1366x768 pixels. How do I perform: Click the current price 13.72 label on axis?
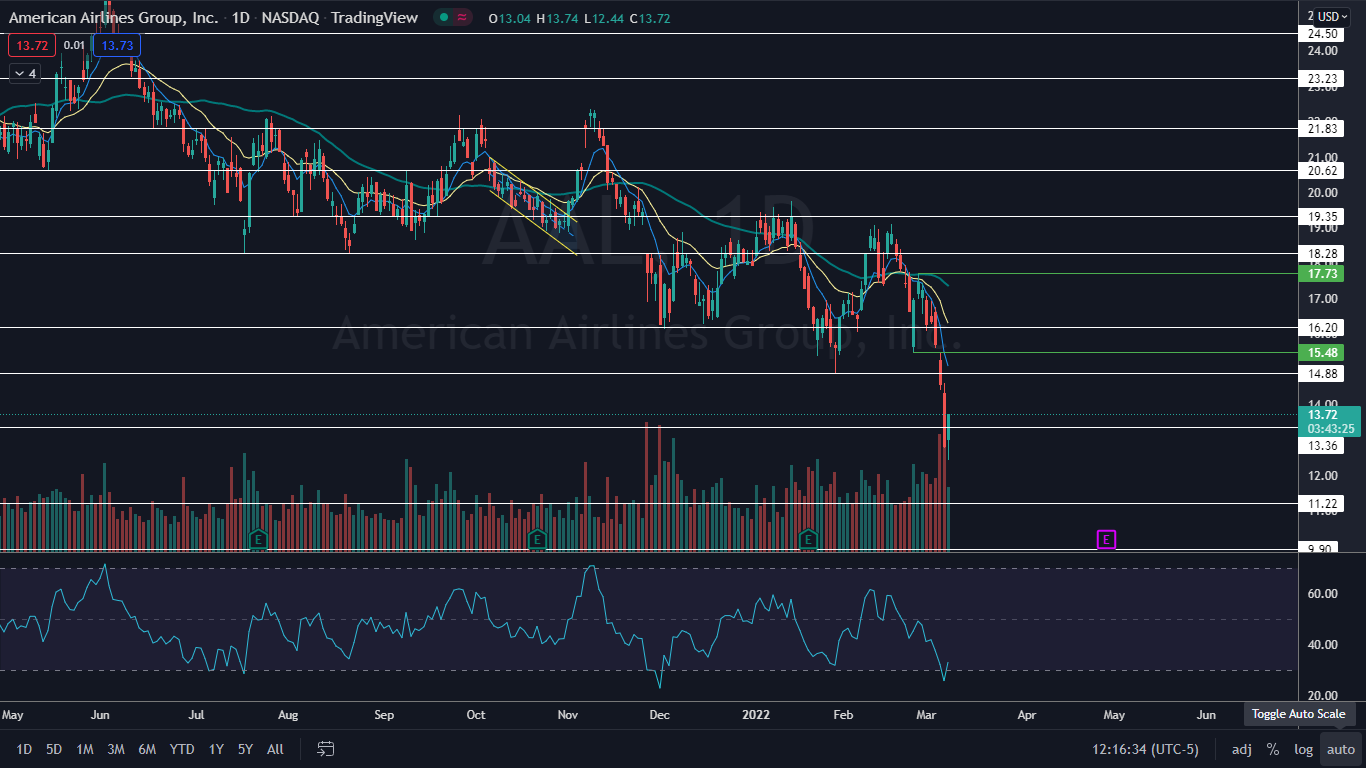pyautogui.click(x=1323, y=414)
